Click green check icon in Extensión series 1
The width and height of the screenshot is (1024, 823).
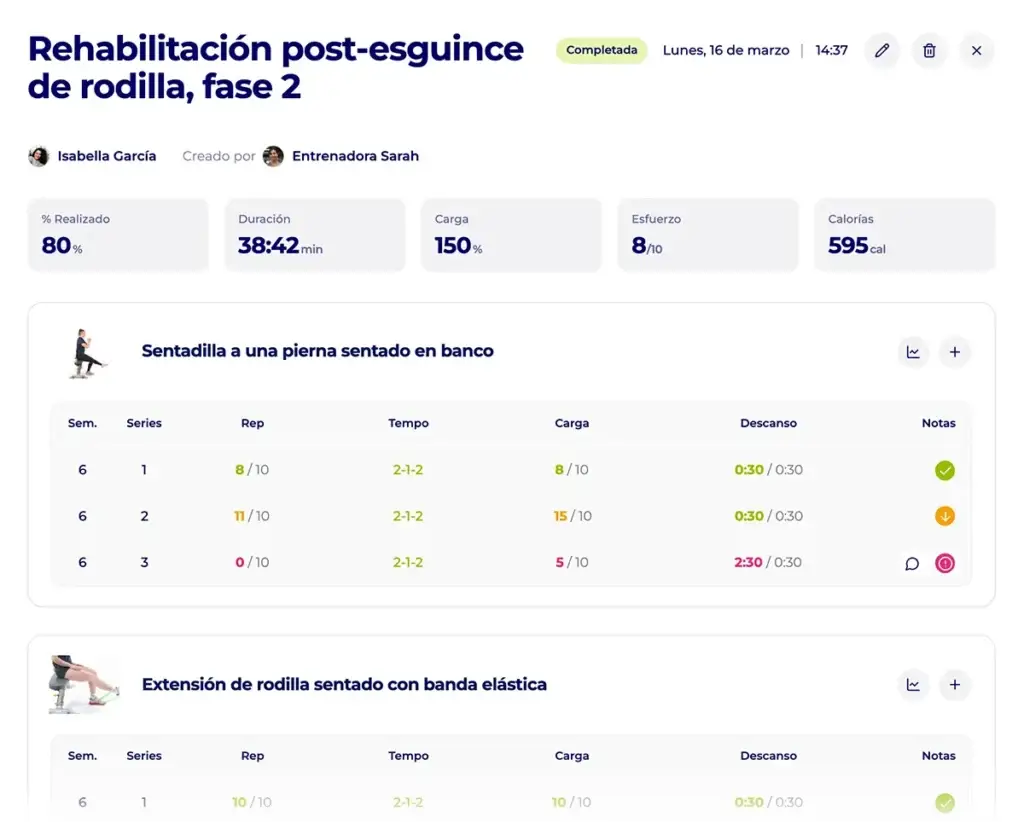click(944, 802)
